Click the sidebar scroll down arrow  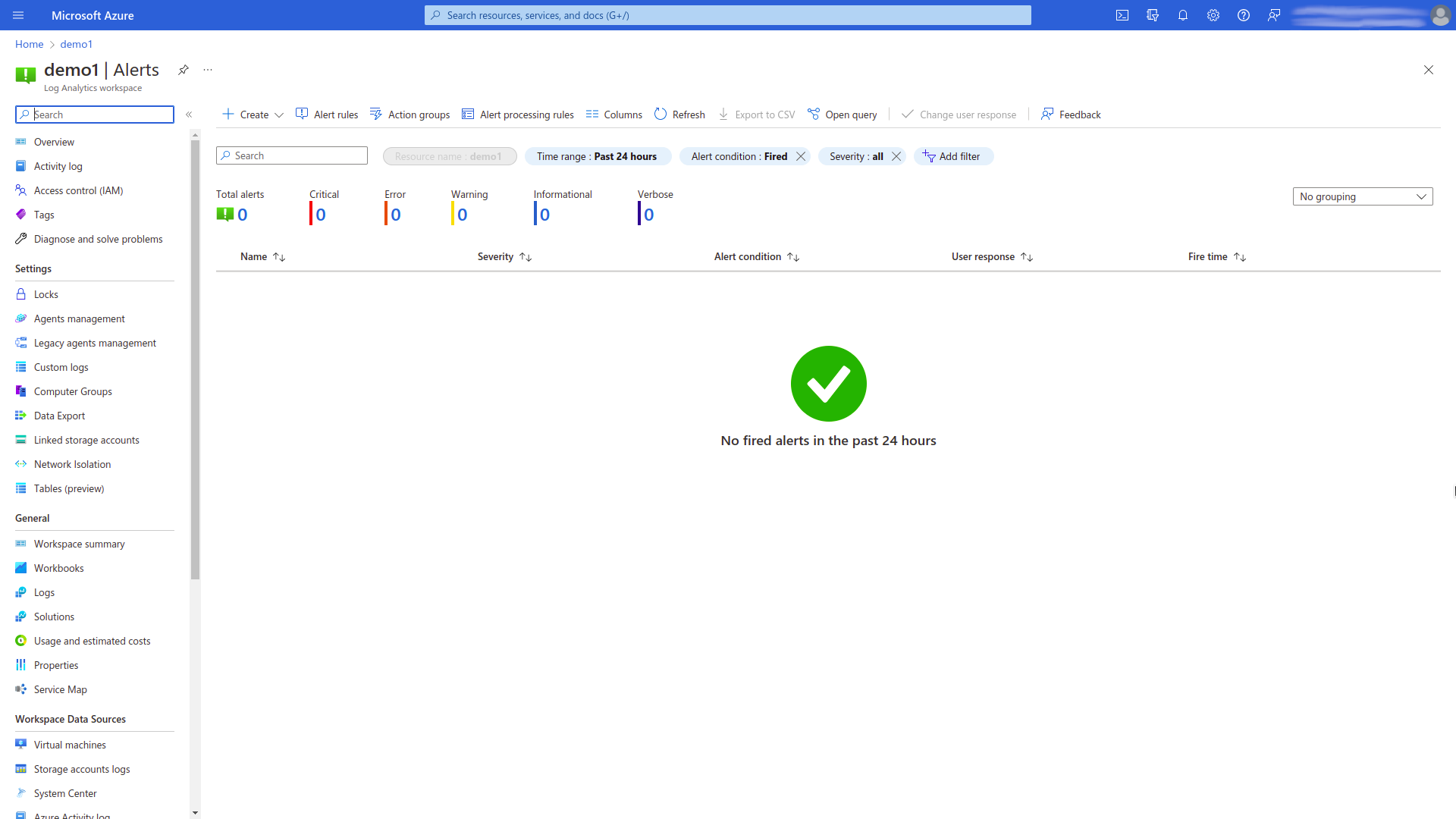coord(195,813)
